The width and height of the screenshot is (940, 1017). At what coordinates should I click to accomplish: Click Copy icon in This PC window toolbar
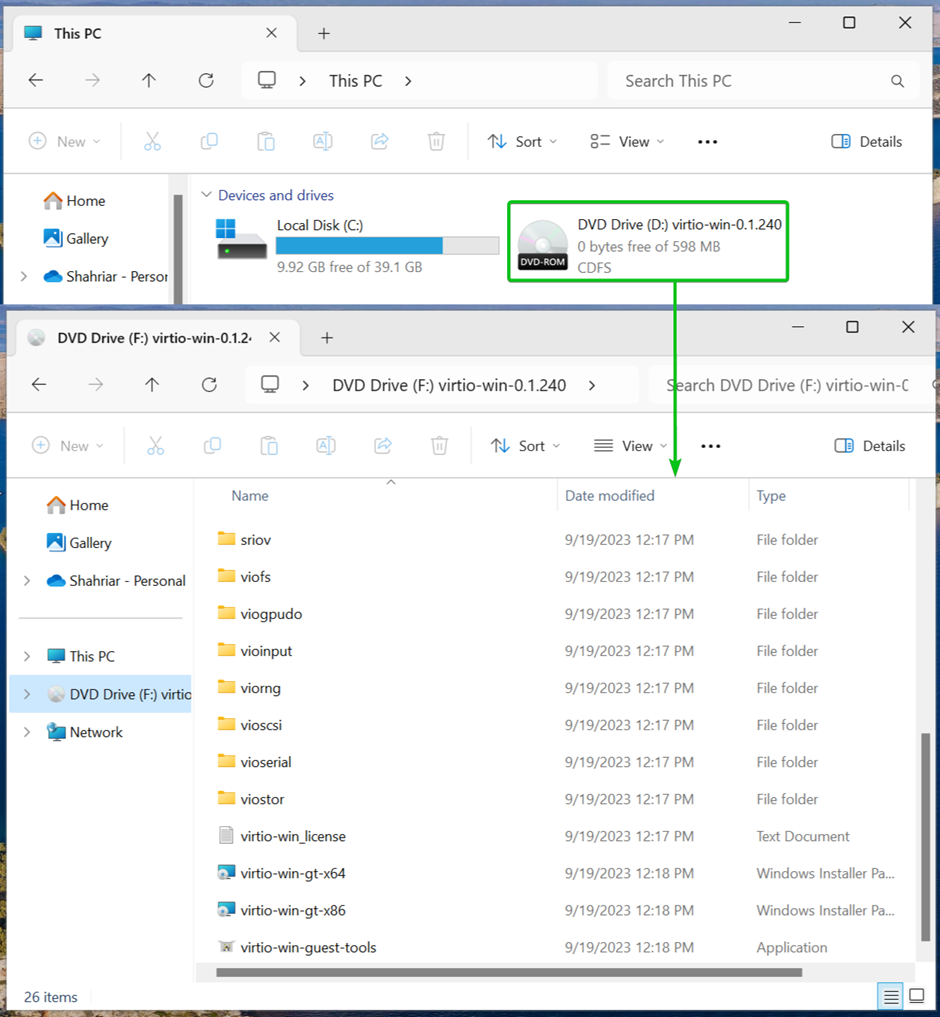coord(209,141)
